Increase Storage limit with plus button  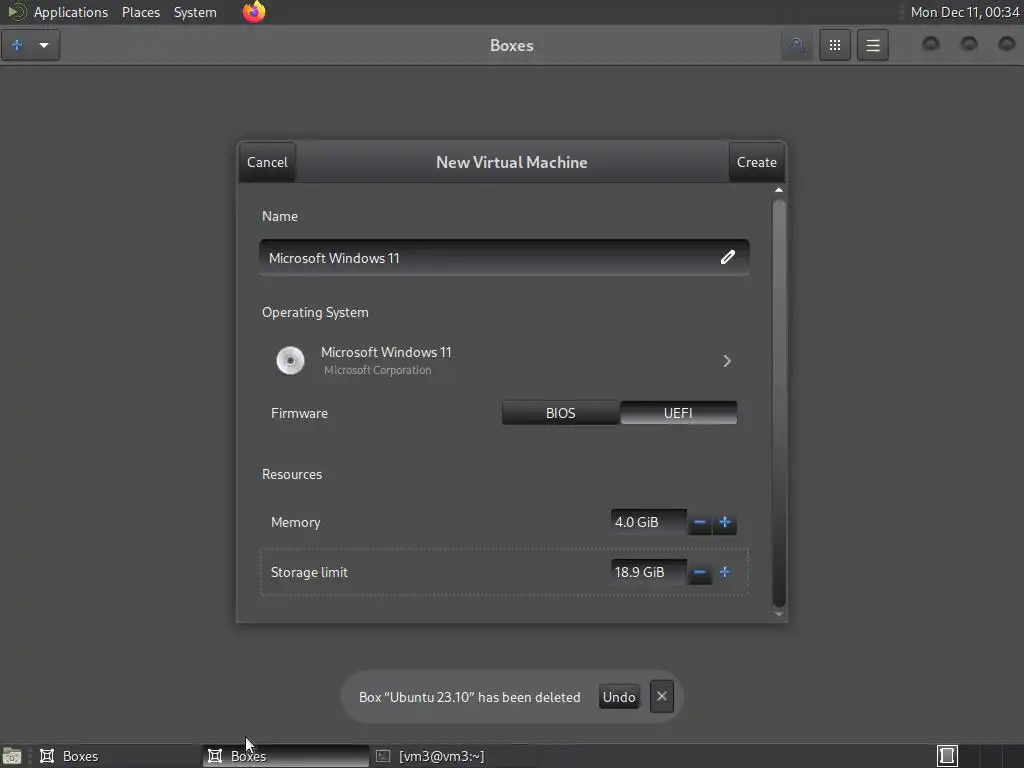click(x=724, y=572)
